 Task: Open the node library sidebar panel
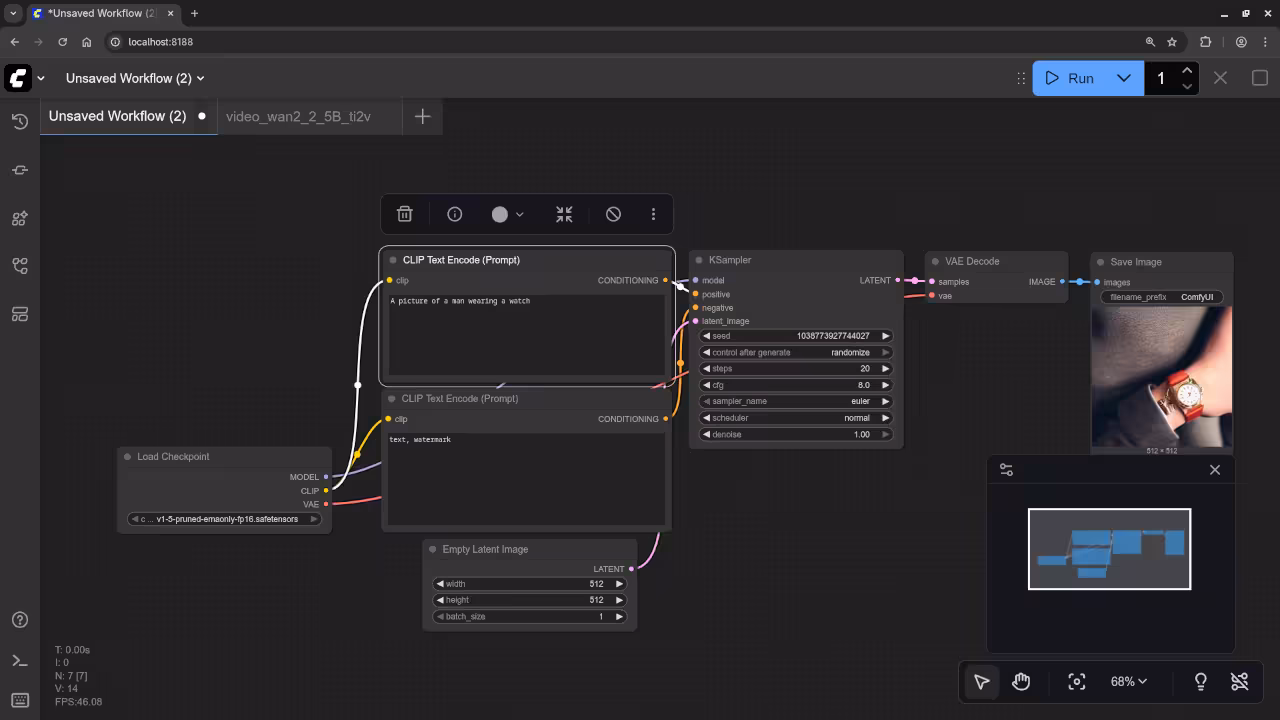click(19, 218)
